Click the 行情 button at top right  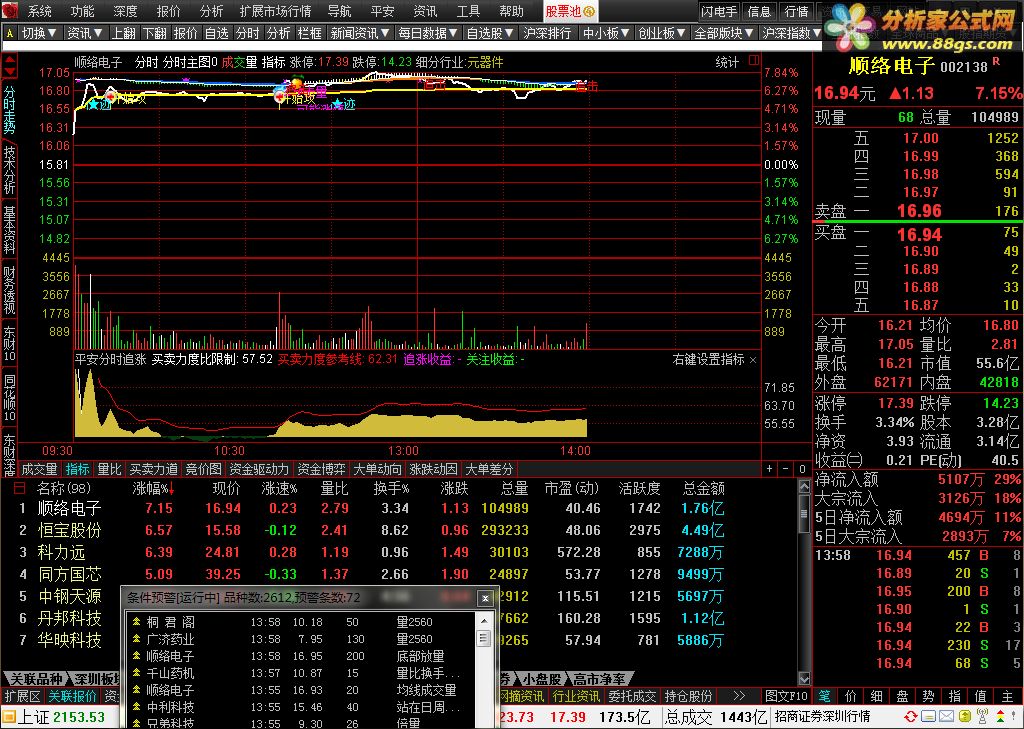[x=796, y=11]
